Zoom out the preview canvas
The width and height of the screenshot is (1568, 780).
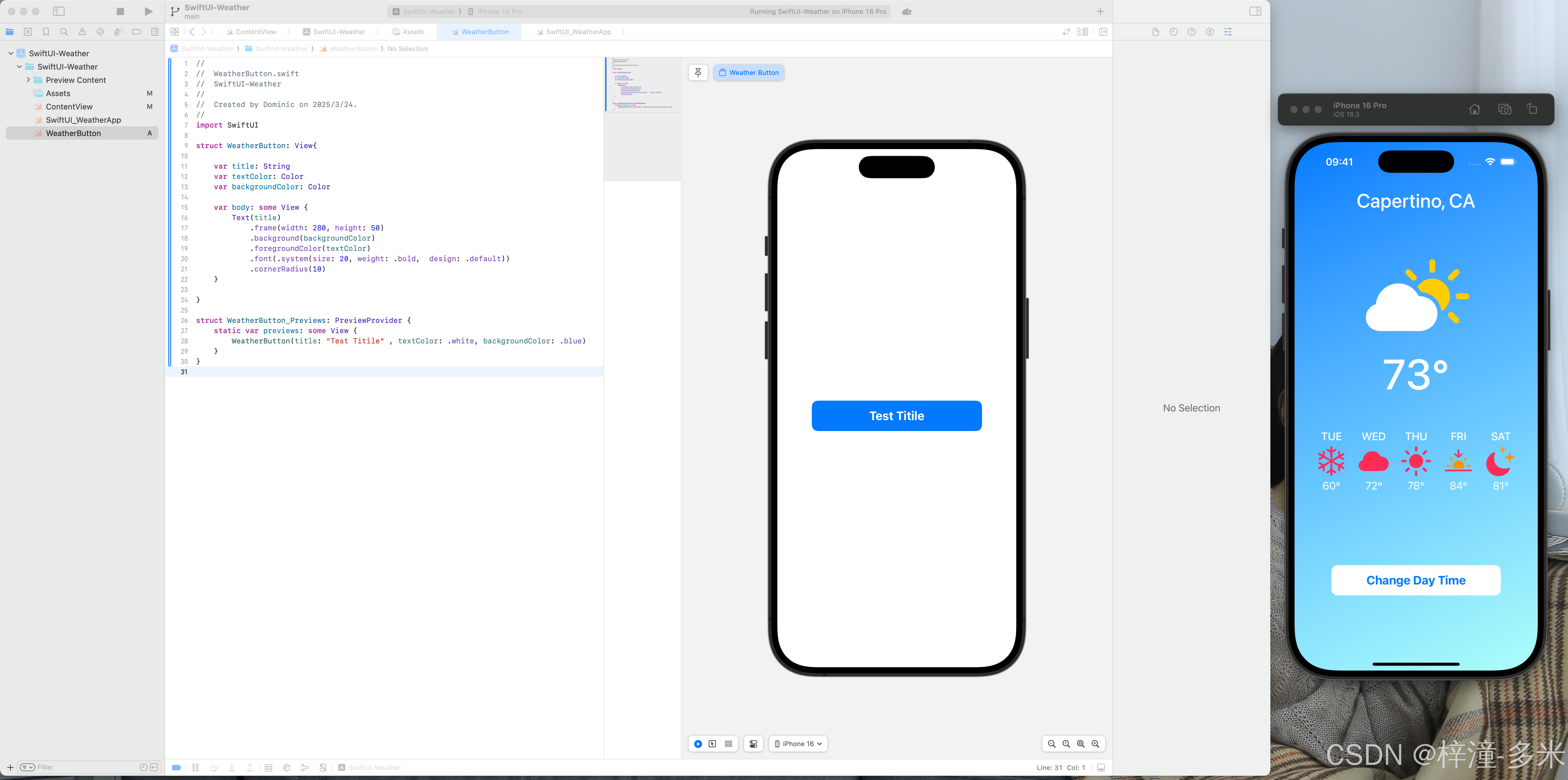(x=1051, y=743)
